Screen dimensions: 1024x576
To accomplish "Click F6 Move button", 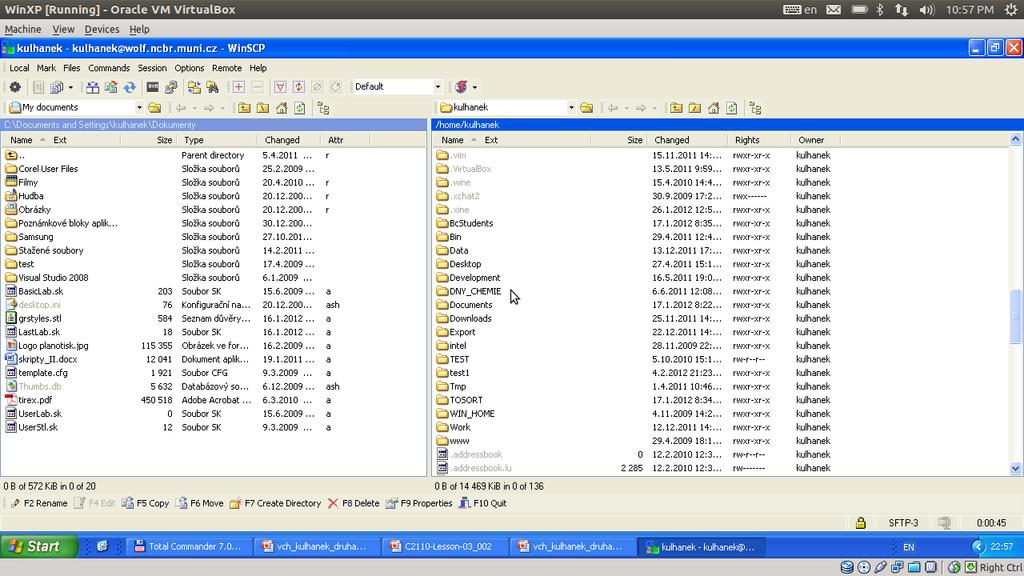I will pyautogui.click(x=199, y=504).
